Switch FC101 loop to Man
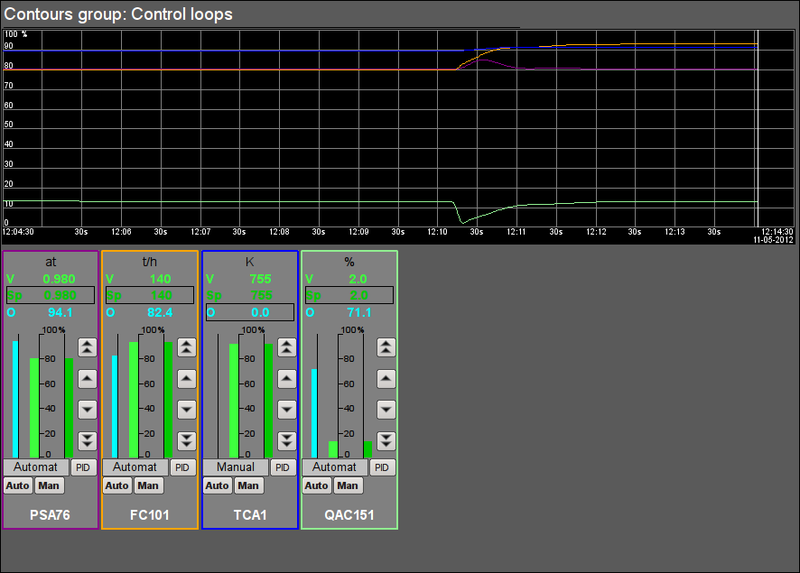 148,485
